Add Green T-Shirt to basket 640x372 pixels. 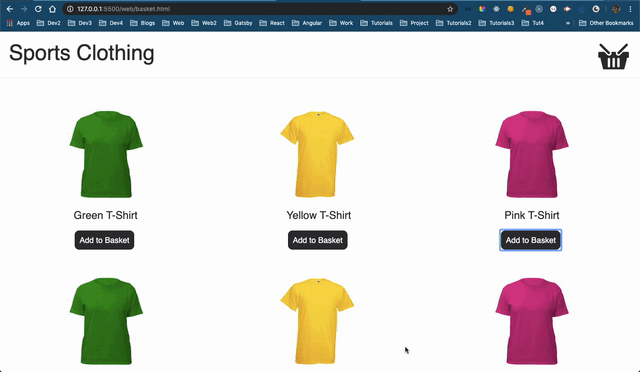click(104, 240)
